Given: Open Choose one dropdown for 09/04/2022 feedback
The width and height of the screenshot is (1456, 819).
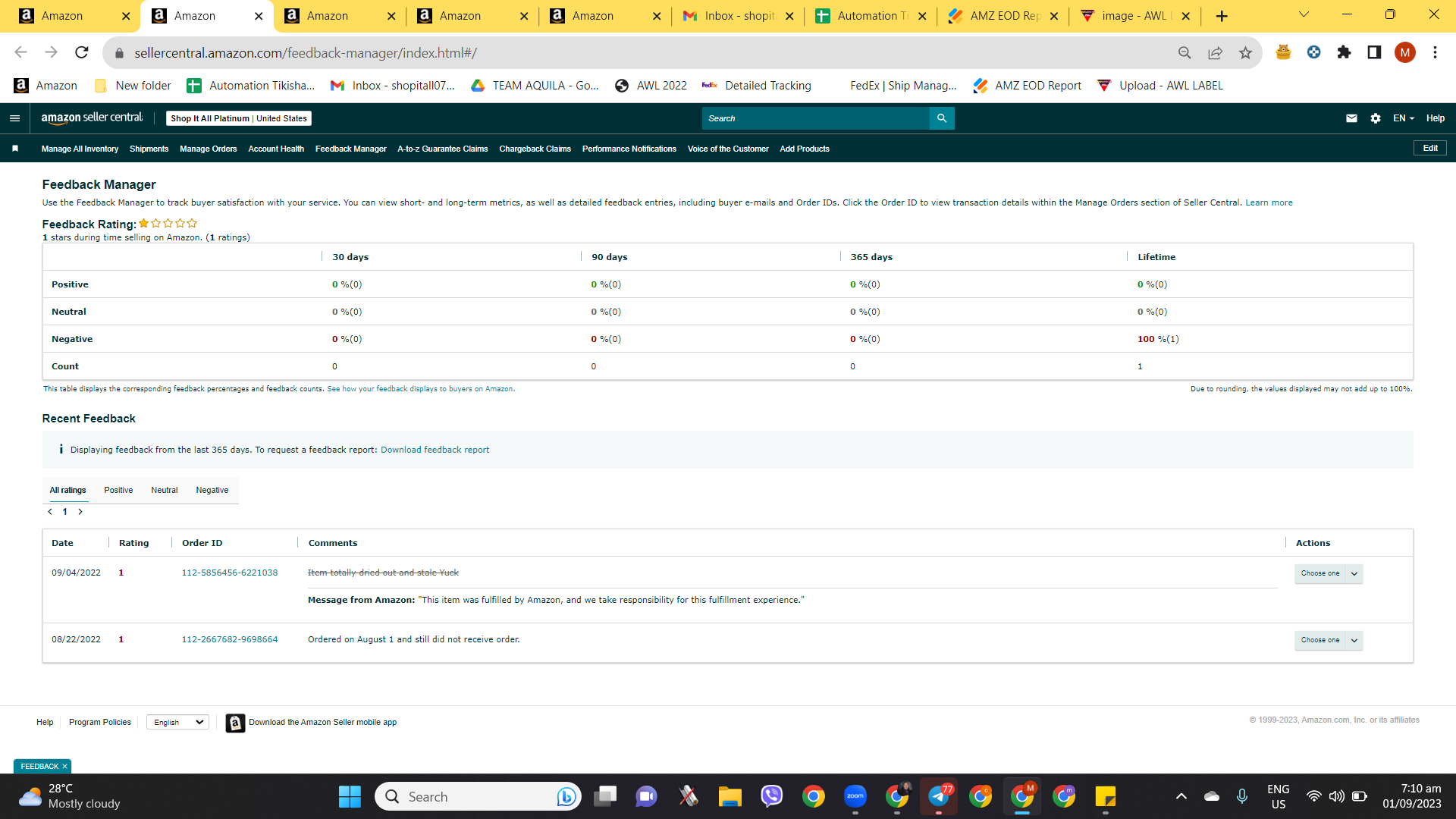Looking at the screenshot, I should pyautogui.click(x=1329, y=573).
